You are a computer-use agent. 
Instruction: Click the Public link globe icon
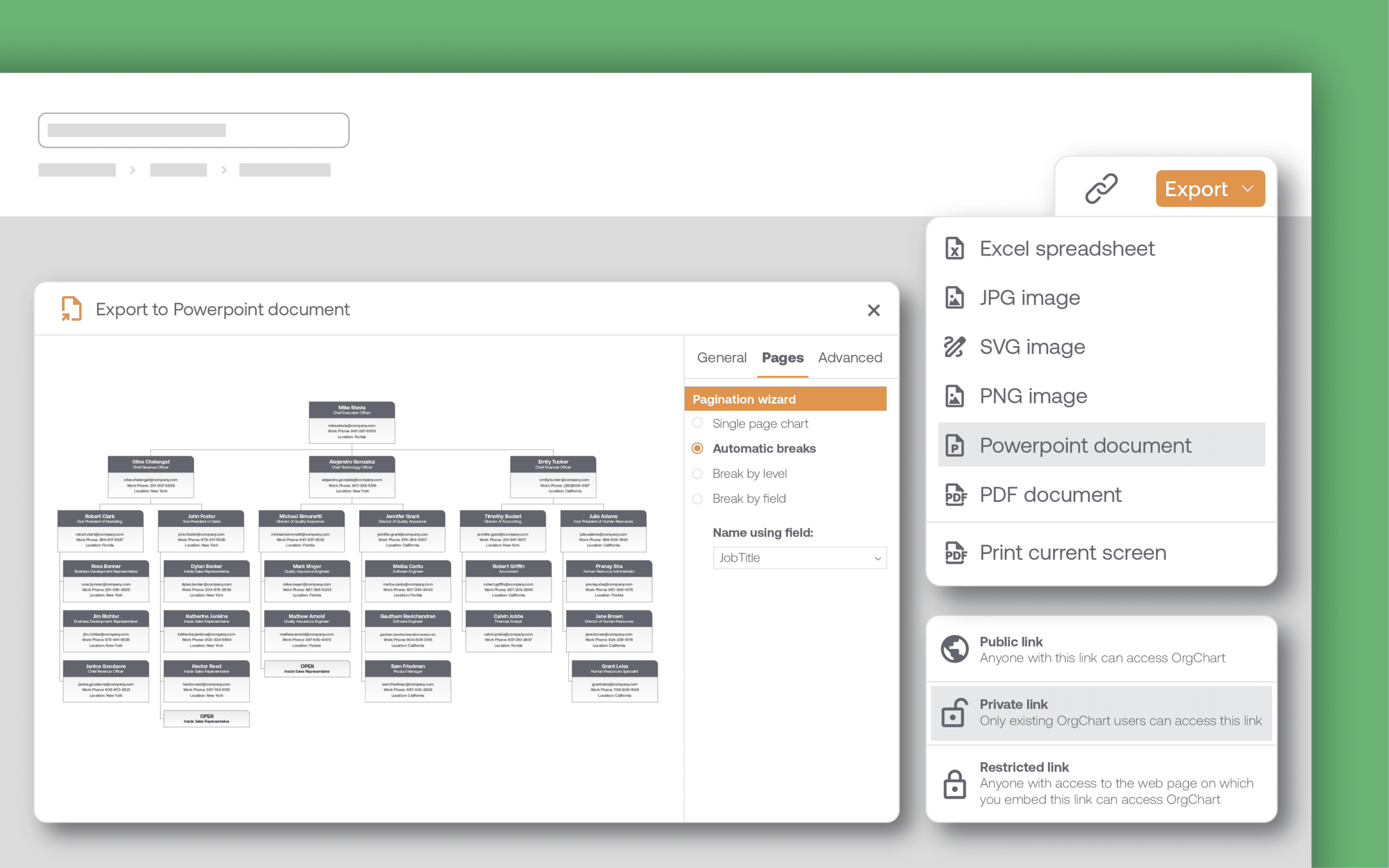(954, 649)
